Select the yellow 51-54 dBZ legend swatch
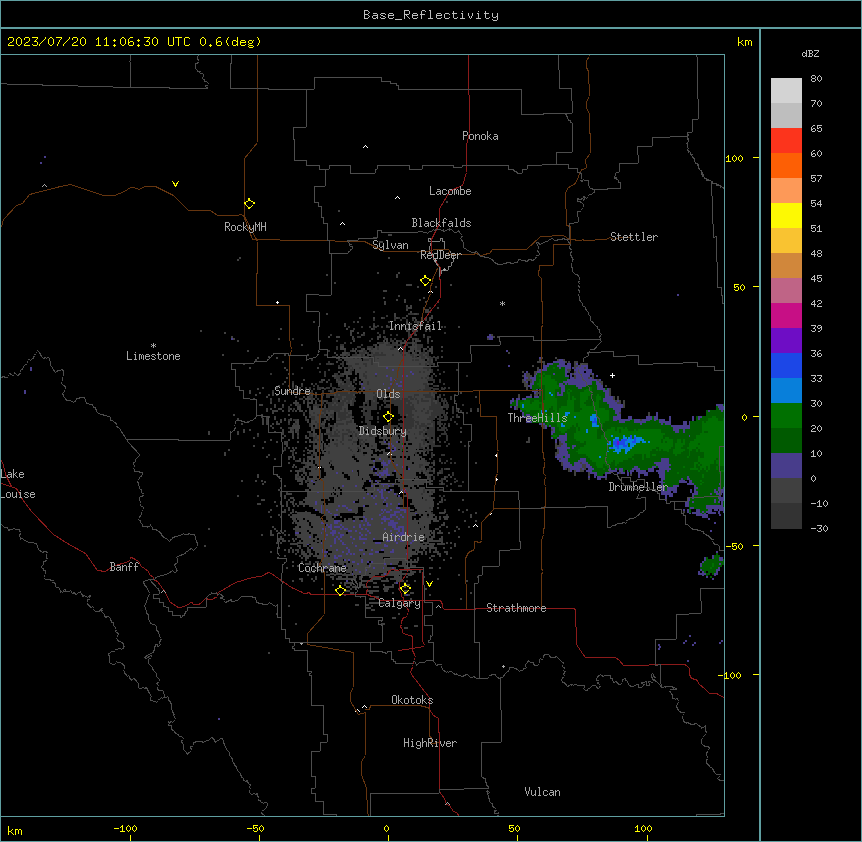Screen dimensions: 862x842 click(x=786, y=215)
